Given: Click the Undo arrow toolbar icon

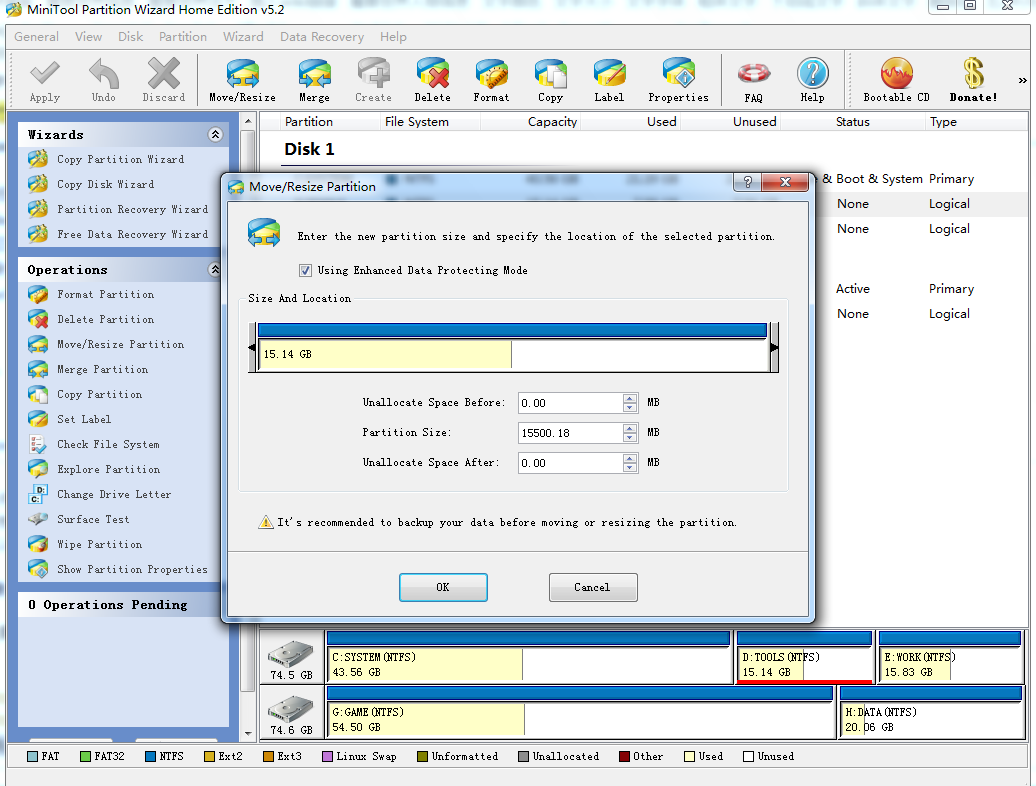Looking at the screenshot, I should pos(104,73).
